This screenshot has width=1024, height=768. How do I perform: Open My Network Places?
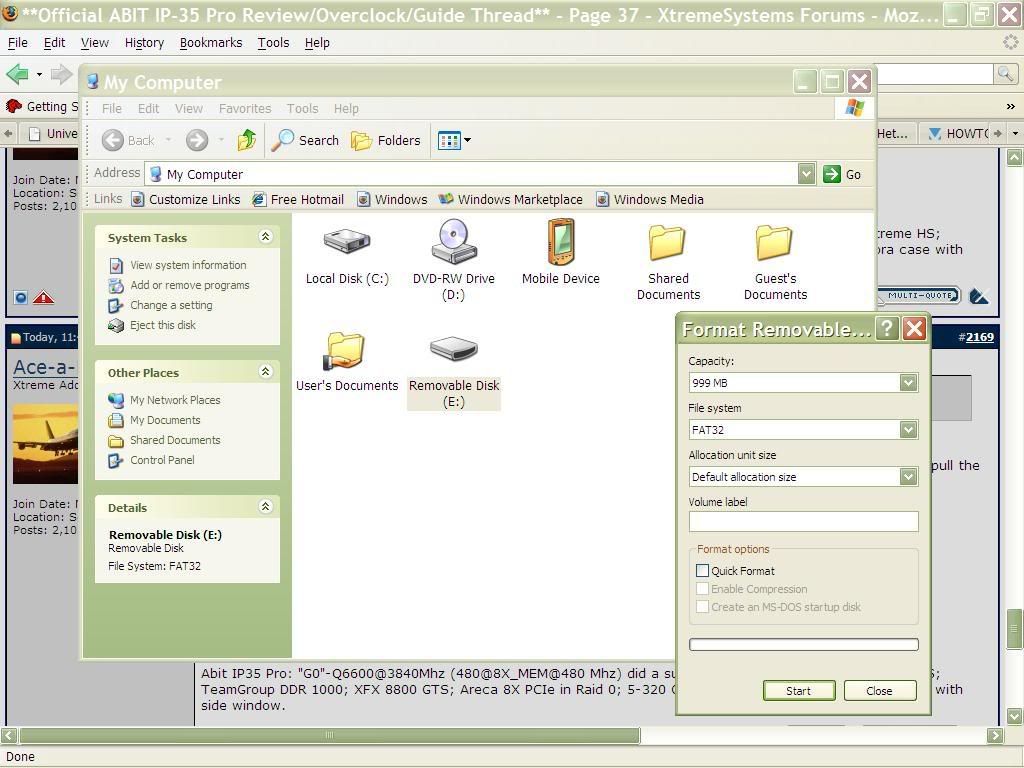tap(175, 400)
